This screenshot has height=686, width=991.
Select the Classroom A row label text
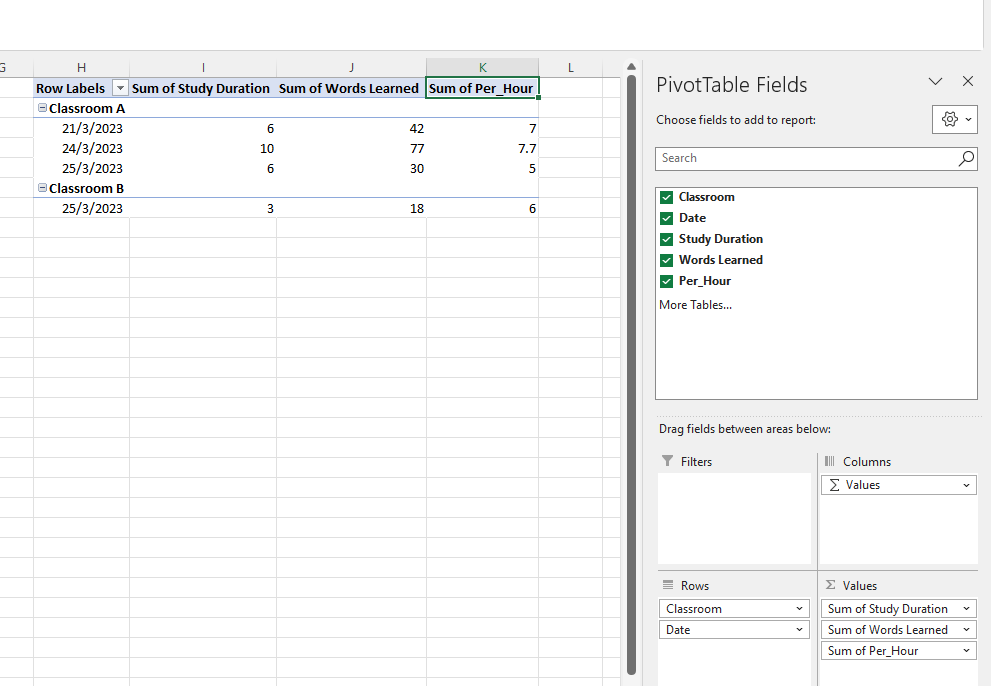87,108
